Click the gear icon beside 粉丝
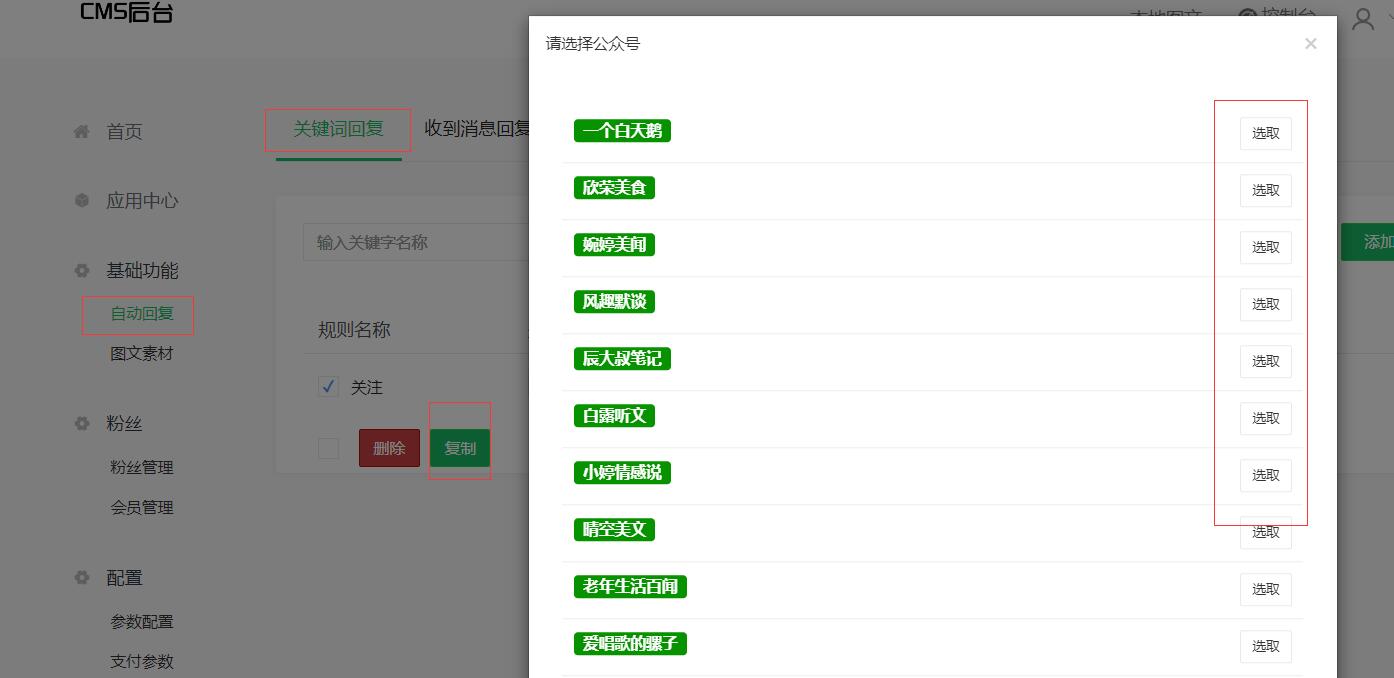 [x=82, y=423]
